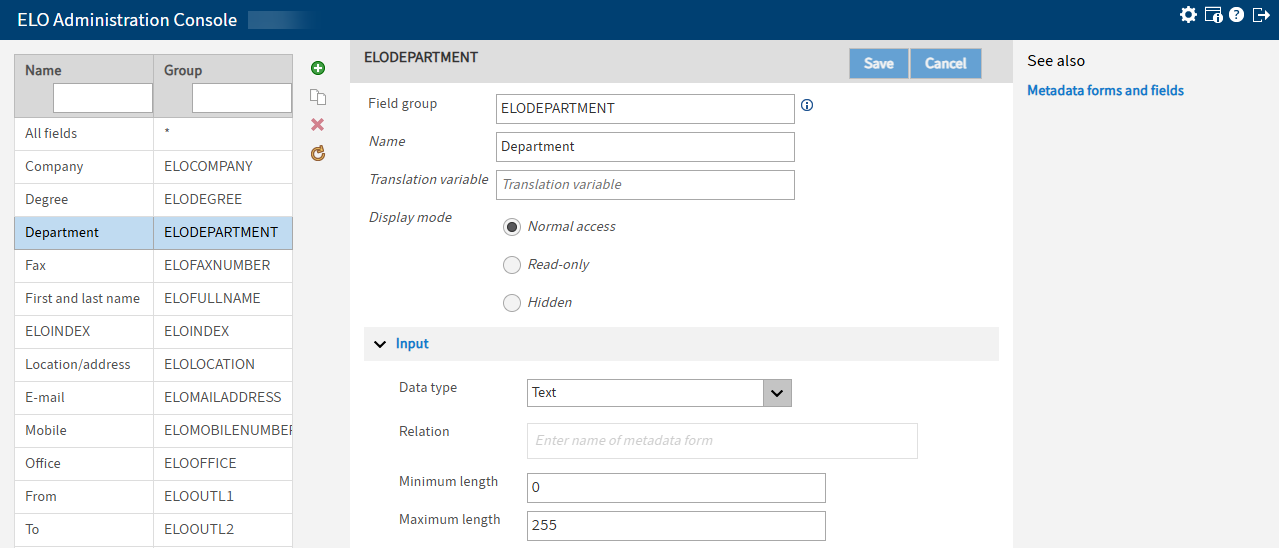Click the ELOMAILADDRESS group cell
This screenshot has height=548, width=1279.
(x=223, y=398)
